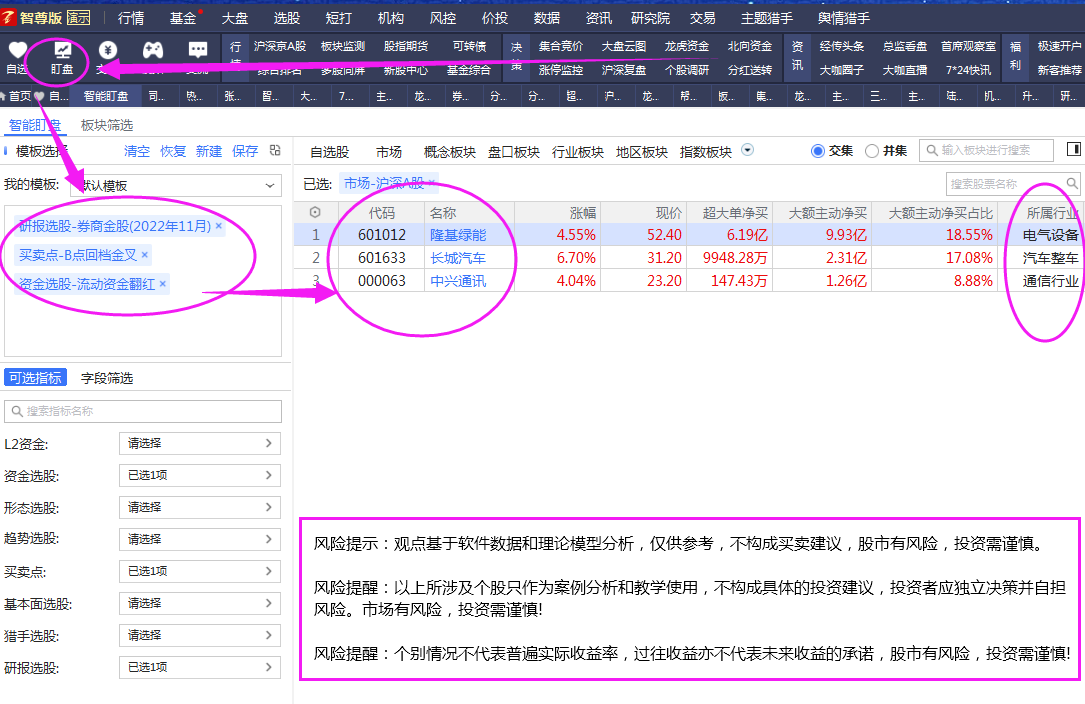Select stock code 601633 cell
This screenshot has height=704, width=1085.
click(381, 258)
